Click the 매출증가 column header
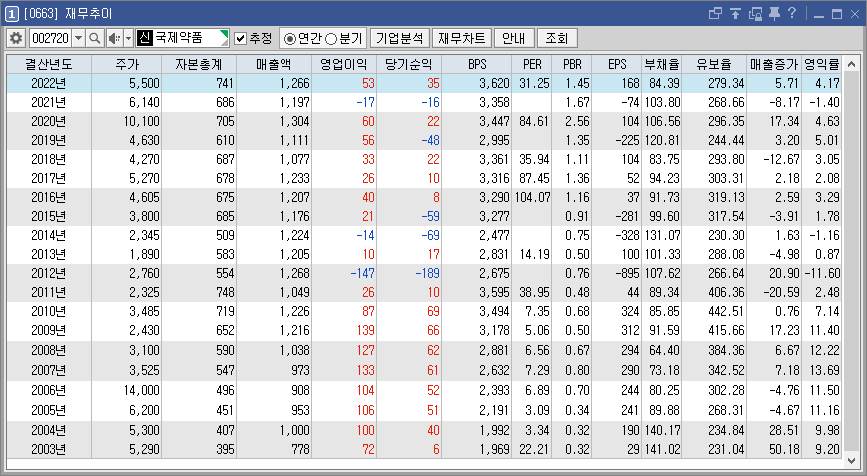867x476 pixels. click(774, 64)
